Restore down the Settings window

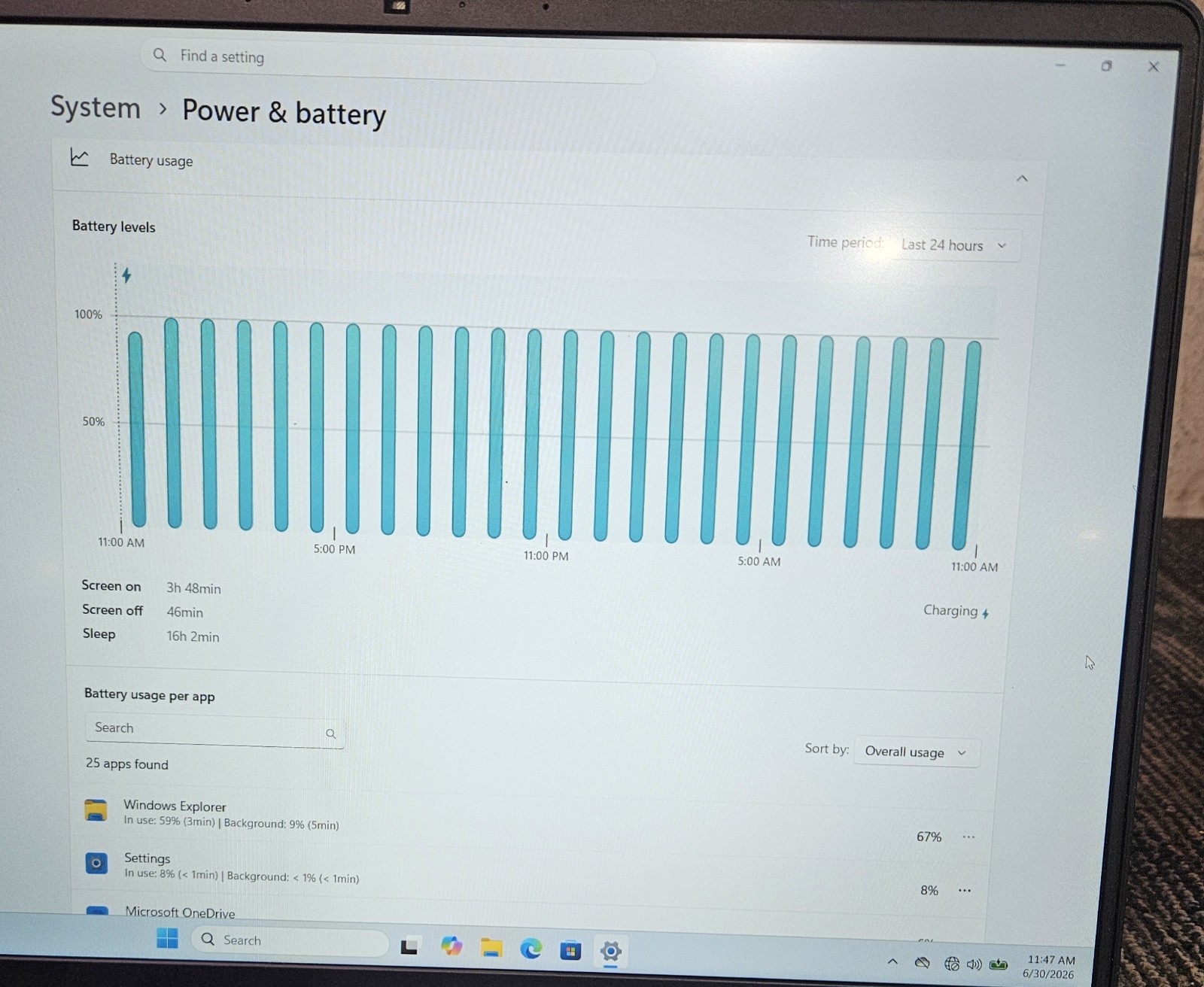pos(1106,66)
